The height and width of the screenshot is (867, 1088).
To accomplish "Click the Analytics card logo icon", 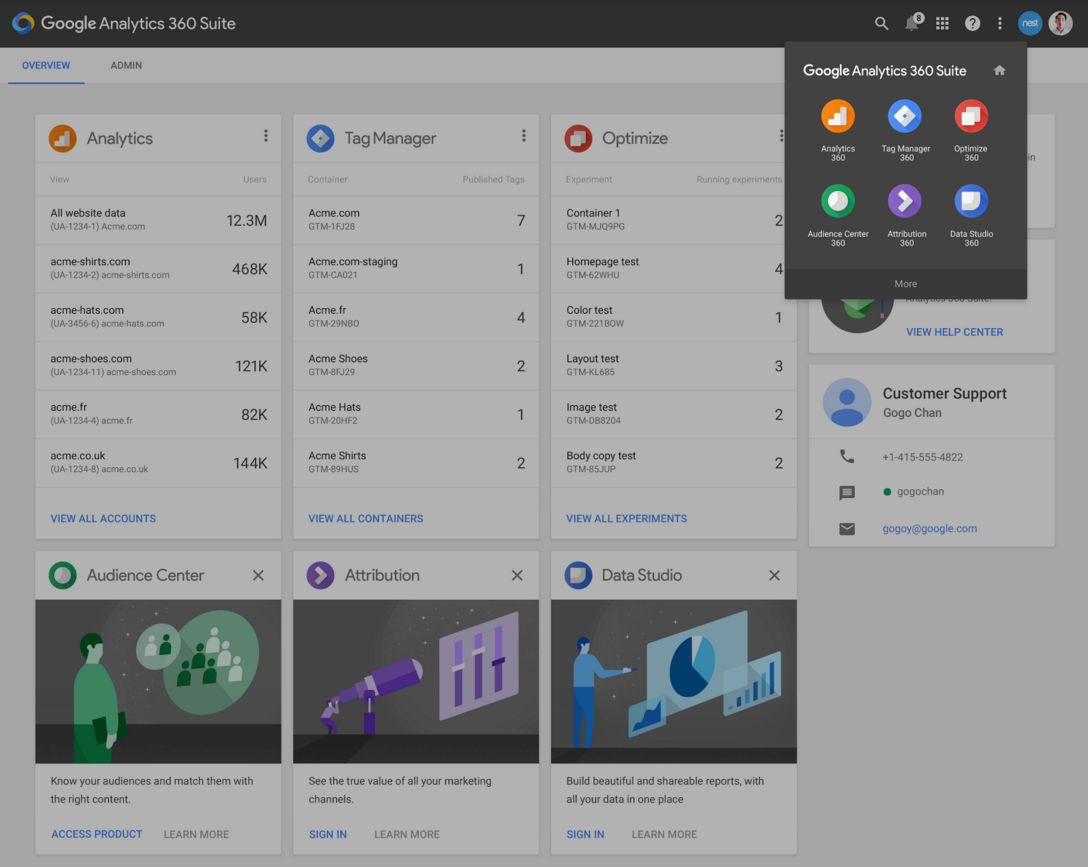I will pos(62,138).
